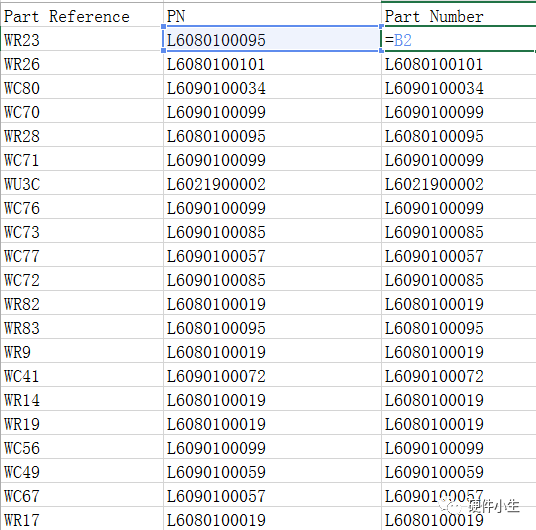Click Part Number column value in WU3C row
The height and width of the screenshot is (530, 536).
click(x=458, y=183)
